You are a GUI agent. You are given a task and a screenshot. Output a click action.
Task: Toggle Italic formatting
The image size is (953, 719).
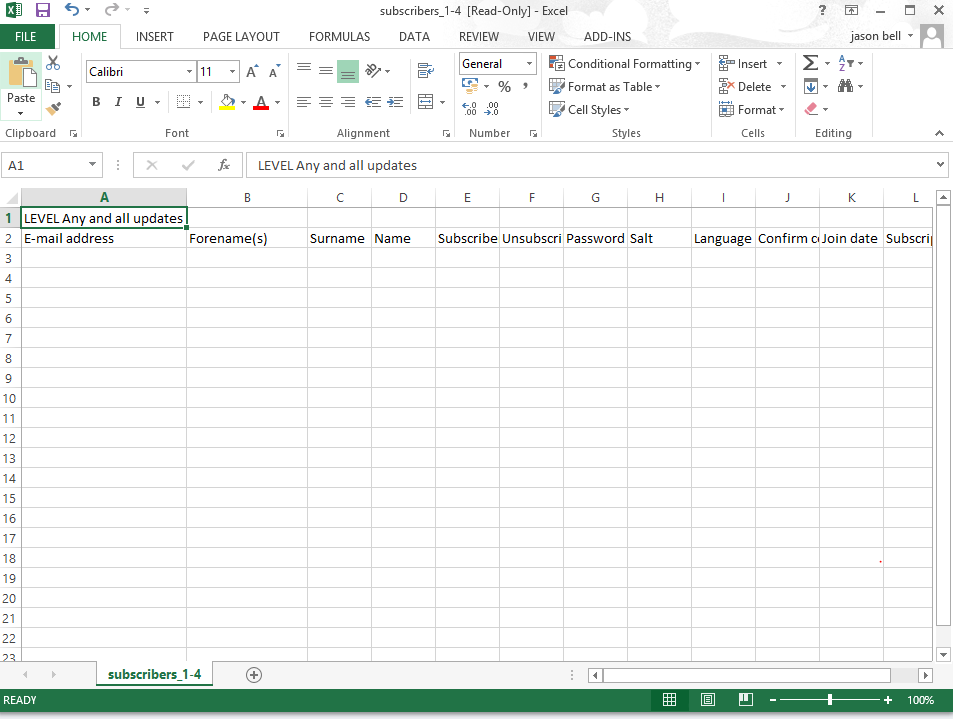pyautogui.click(x=118, y=101)
